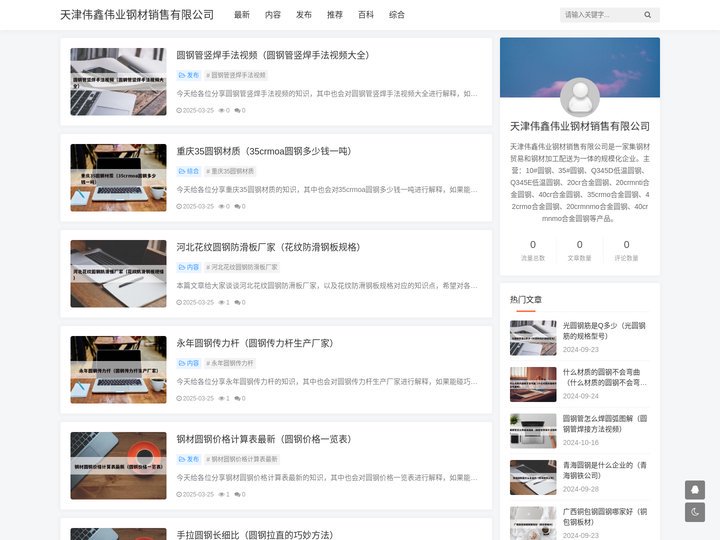This screenshot has height=540, width=720.
Task: Click 内容 category tag under 永年圆钢传力杆
Action: (x=189, y=363)
